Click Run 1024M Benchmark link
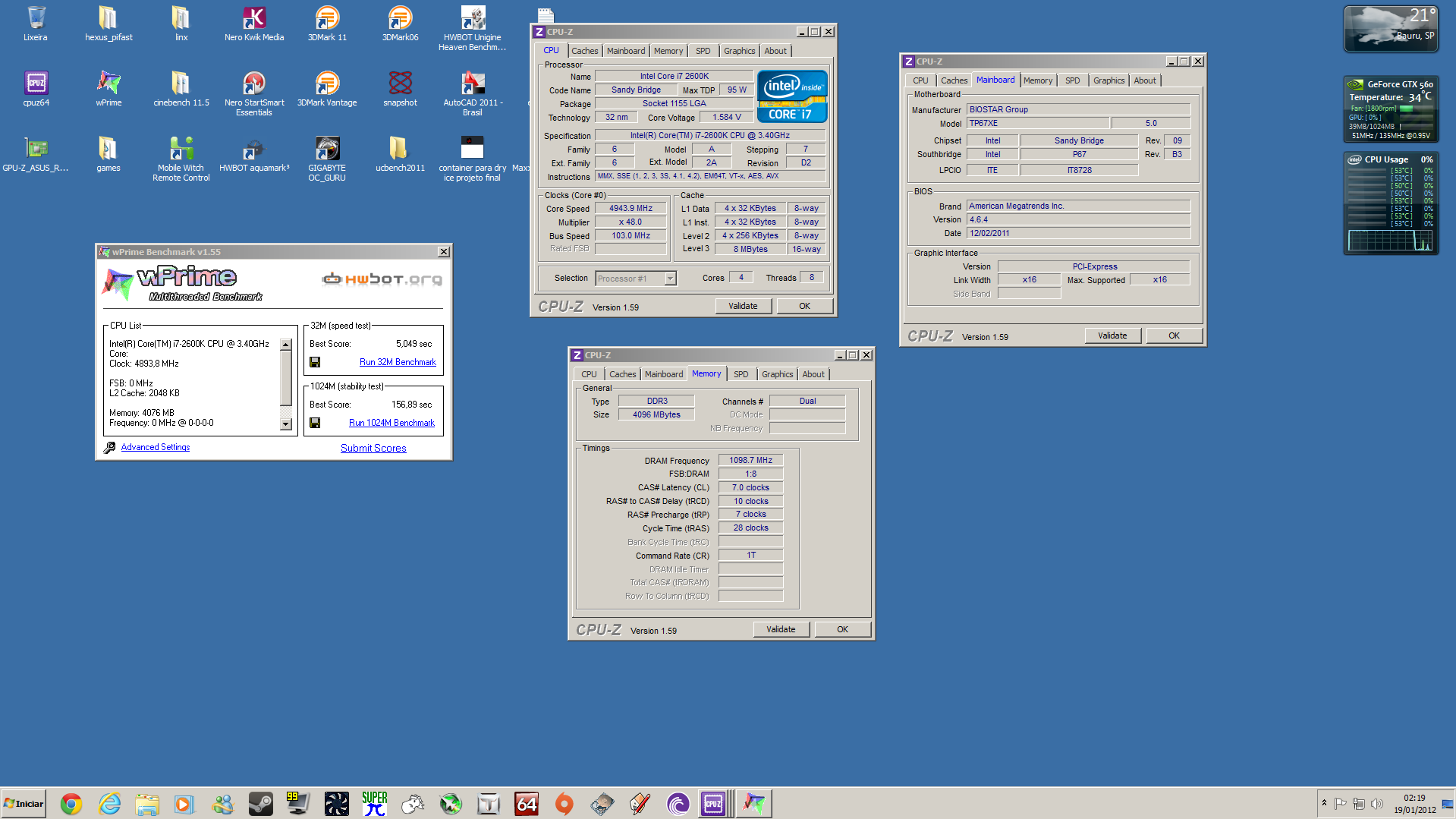Screen dimensions: 1456x819 pos(392,423)
